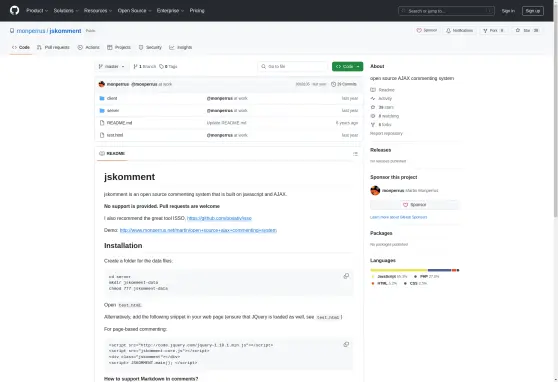Screen dimensions: 558x382
Task: Expand the Open Source menu
Action: [134, 11]
